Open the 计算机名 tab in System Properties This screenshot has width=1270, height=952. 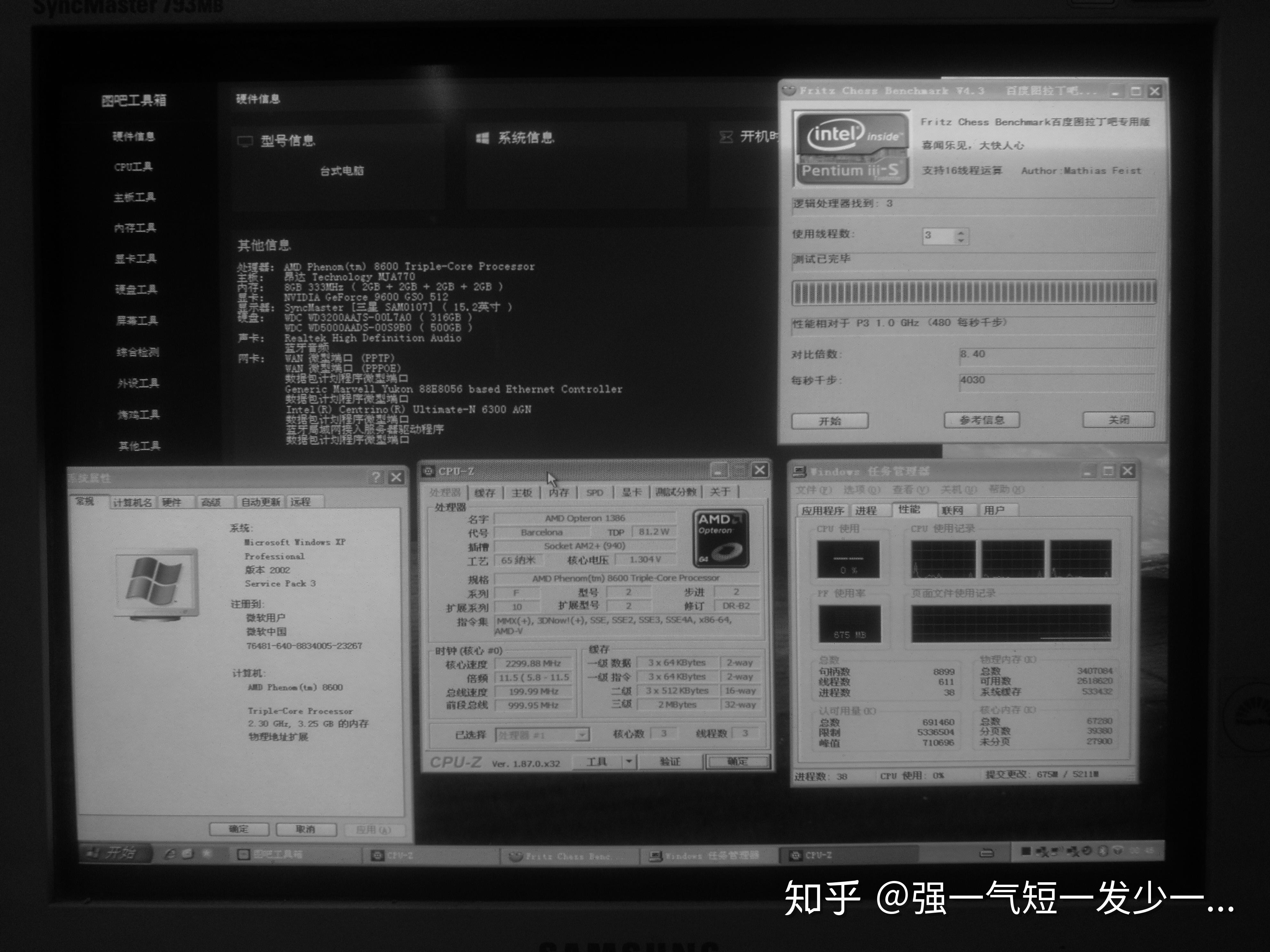click(x=132, y=502)
